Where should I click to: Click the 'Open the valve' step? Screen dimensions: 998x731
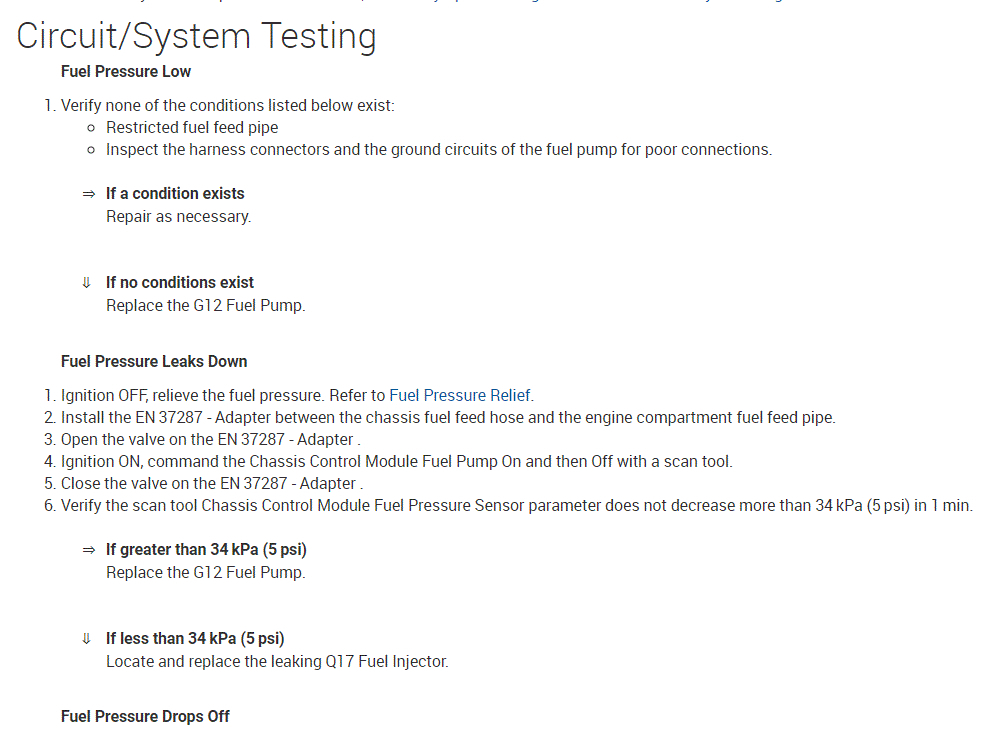(x=210, y=439)
